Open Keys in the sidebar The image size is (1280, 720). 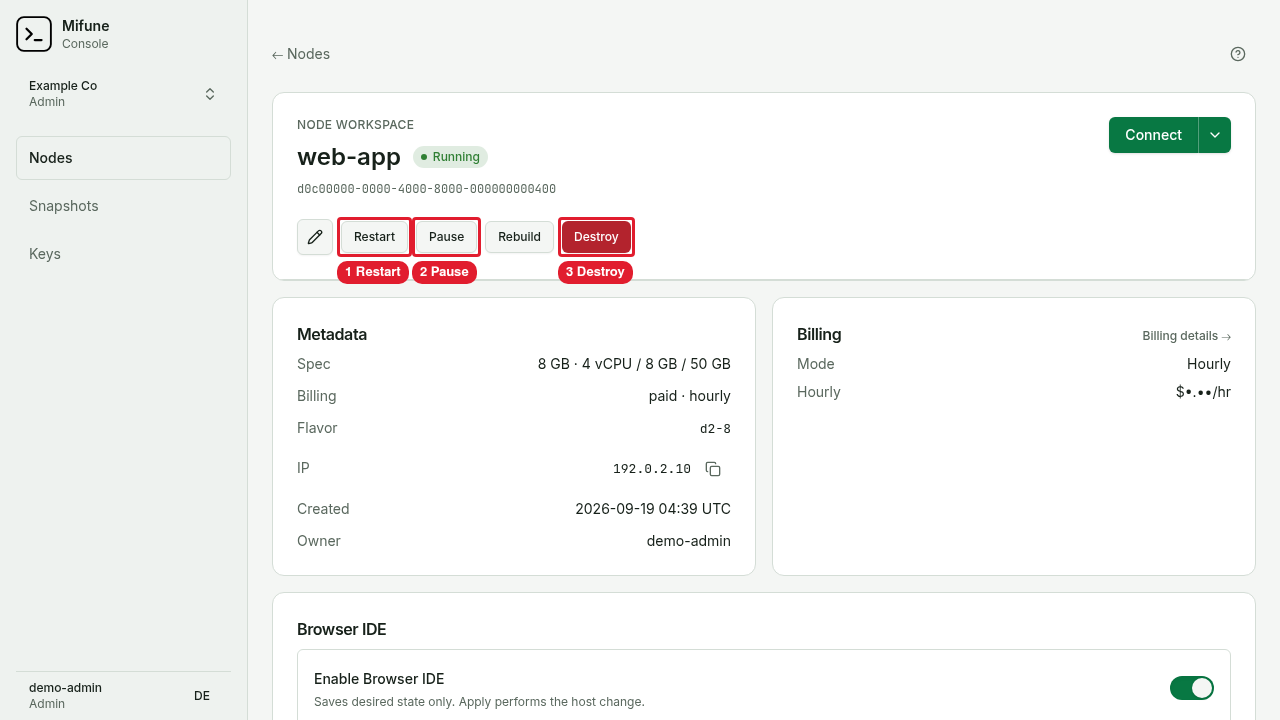click(x=123, y=254)
